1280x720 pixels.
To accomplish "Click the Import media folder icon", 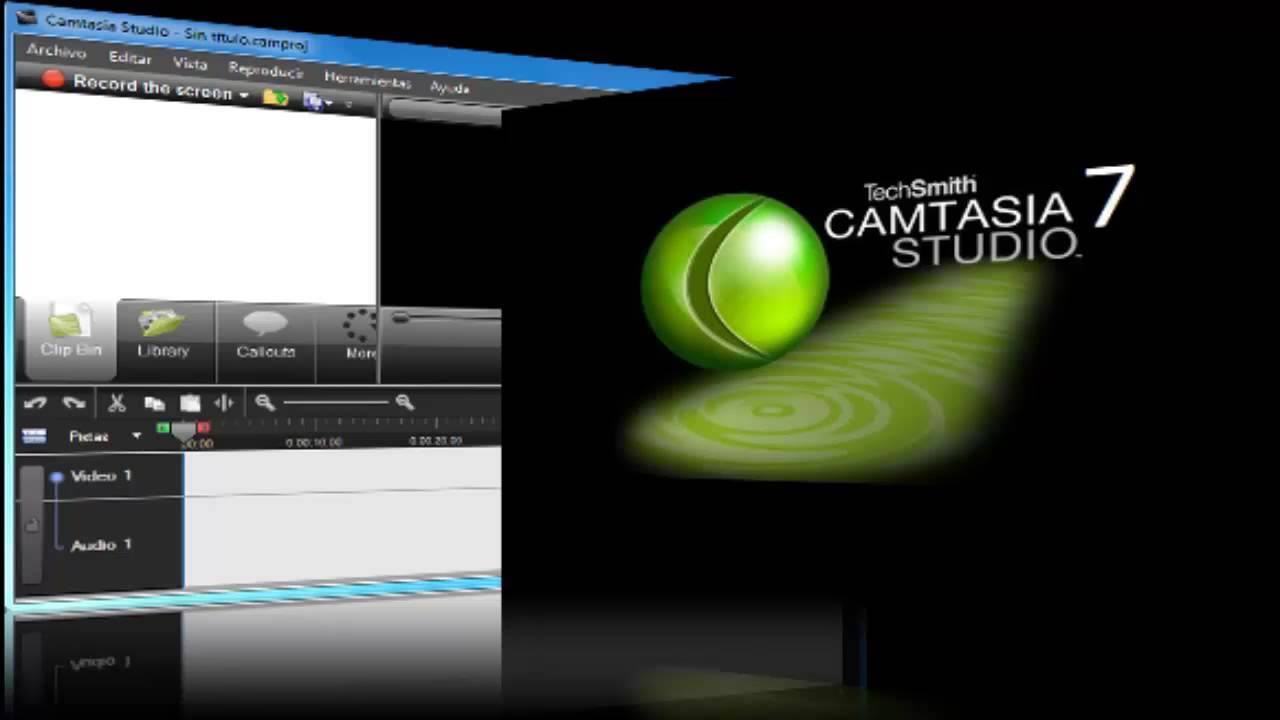I will tap(275, 97).
